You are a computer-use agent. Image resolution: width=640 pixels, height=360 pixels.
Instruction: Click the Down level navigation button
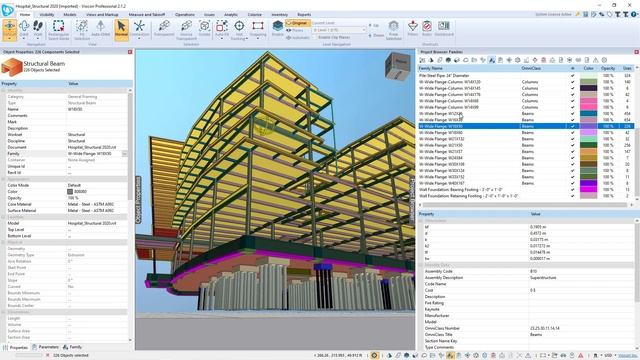click(376, 36)
